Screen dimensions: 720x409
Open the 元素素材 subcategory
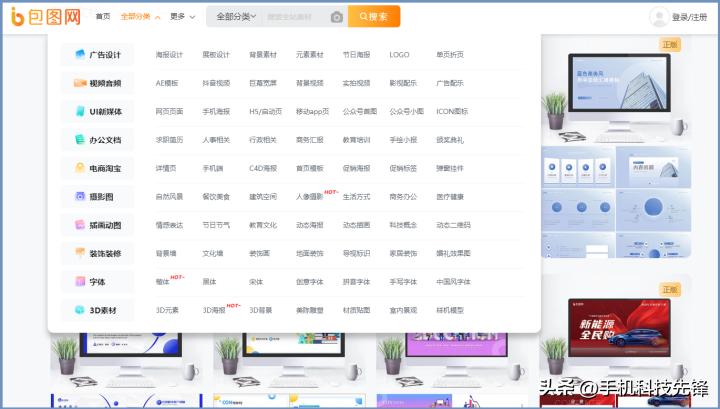309,55
